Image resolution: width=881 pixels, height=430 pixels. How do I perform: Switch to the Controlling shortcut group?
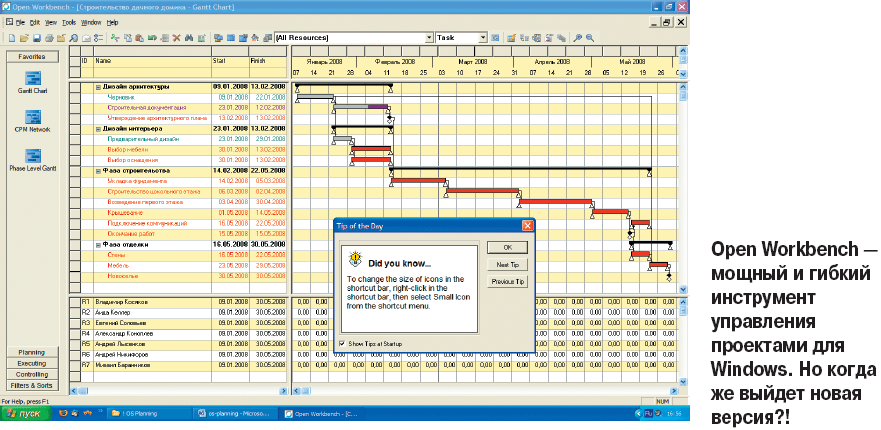[32, 374]
